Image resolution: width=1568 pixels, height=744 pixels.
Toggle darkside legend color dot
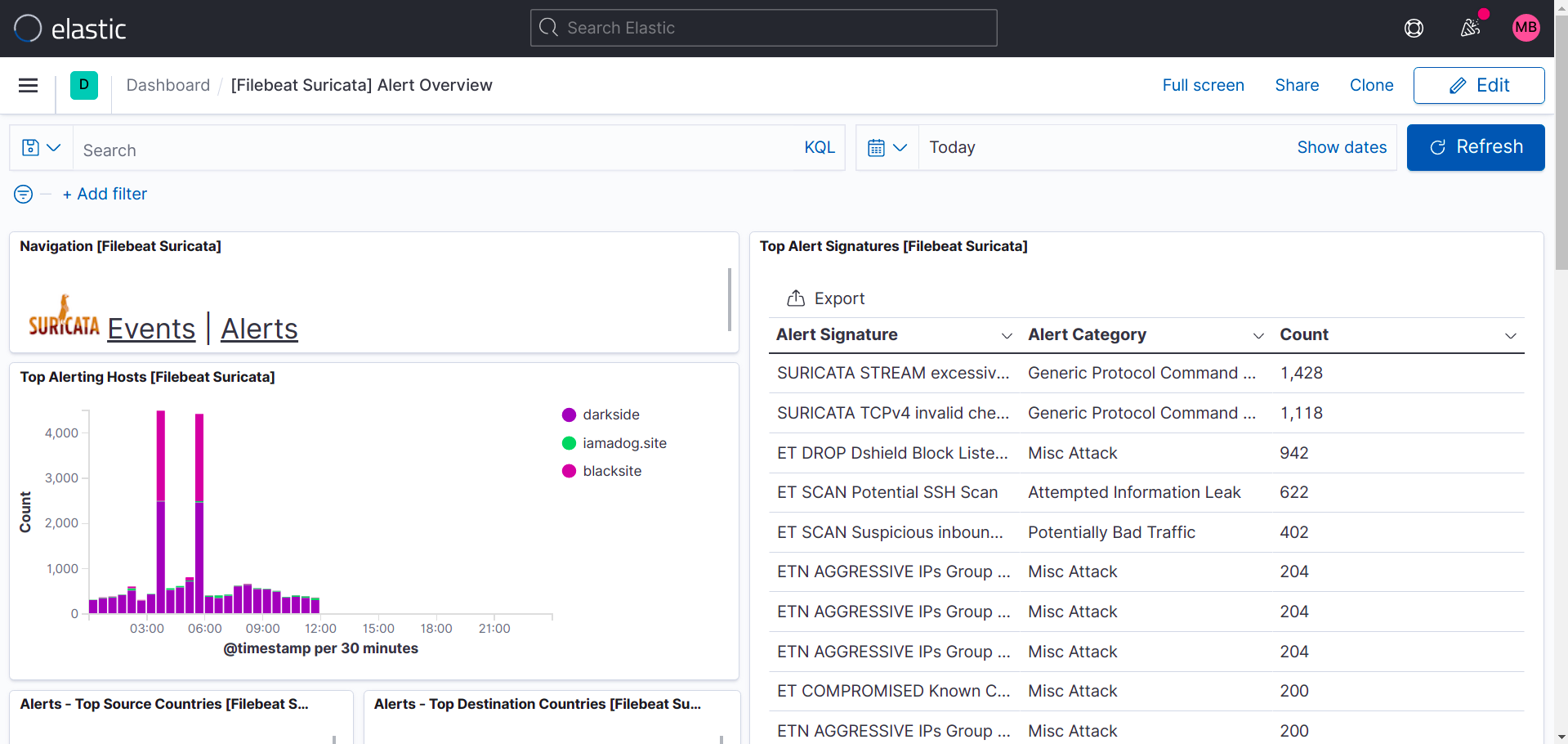click(x=570, y=415)
